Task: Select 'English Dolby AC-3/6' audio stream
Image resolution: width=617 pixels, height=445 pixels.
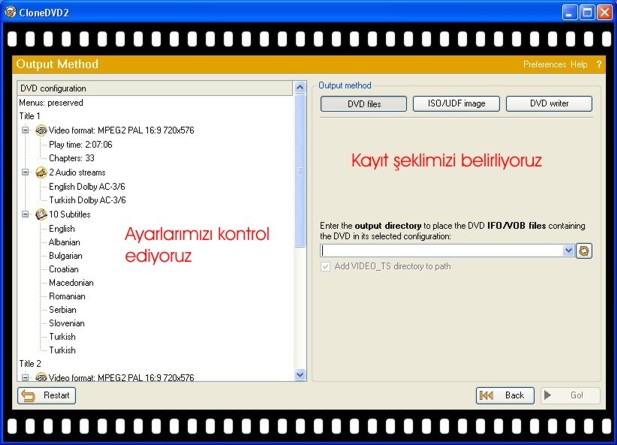Action: coord(87,186)
